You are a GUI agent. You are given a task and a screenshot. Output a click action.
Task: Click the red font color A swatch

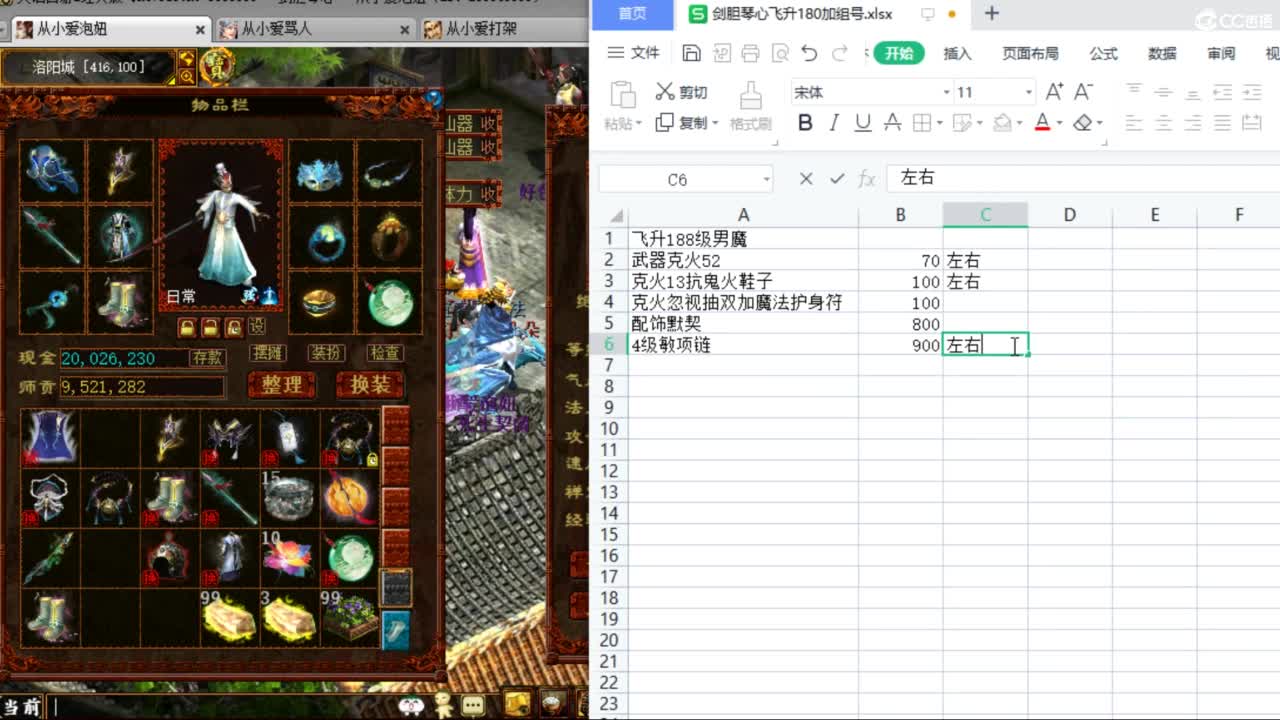tap(1042, 123)
